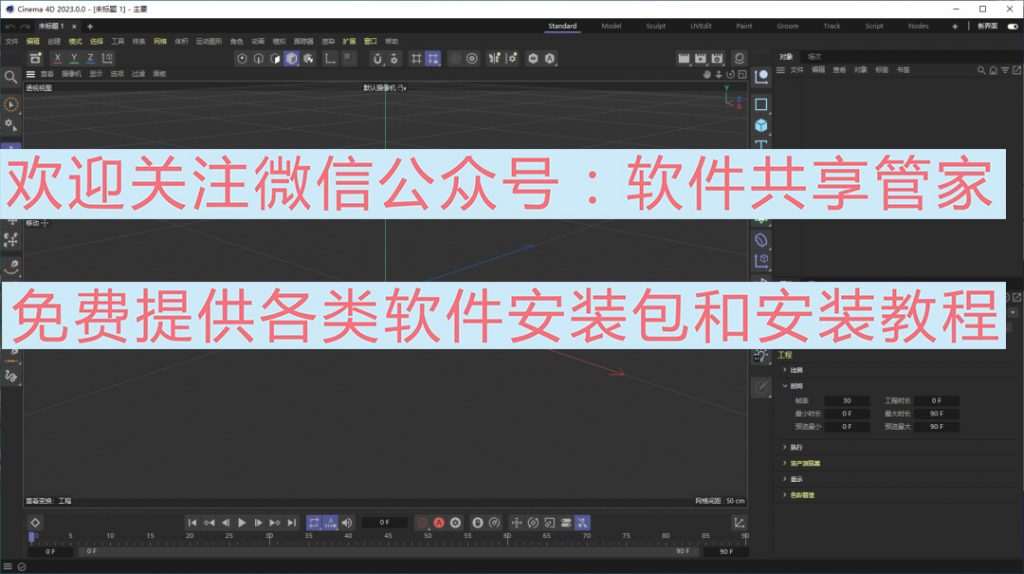
Task: Open the render settings clapperboard with gear
Action: pyautogui.click(x=717, y=59)
